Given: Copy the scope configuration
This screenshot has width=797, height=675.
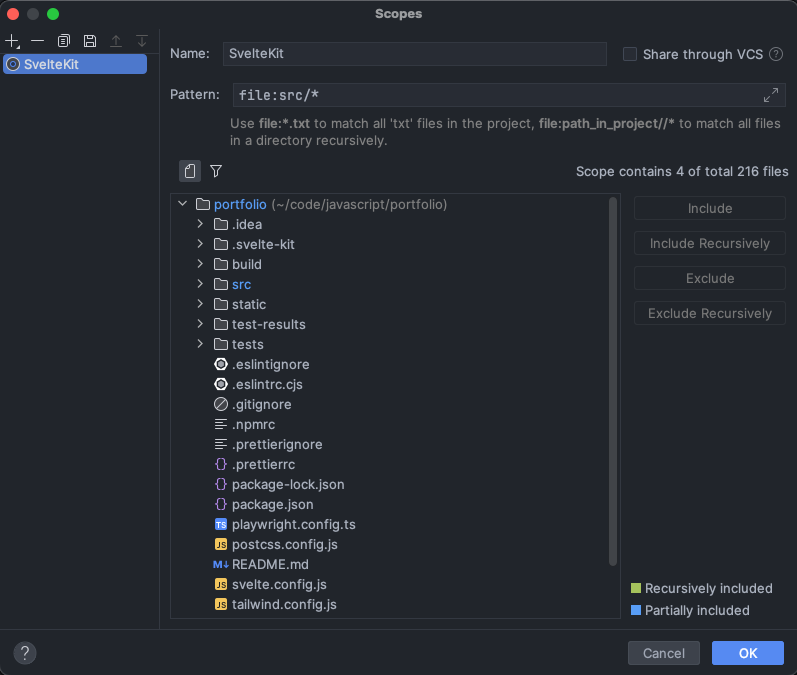Looking at the screenshot, I should pos(64,41).
